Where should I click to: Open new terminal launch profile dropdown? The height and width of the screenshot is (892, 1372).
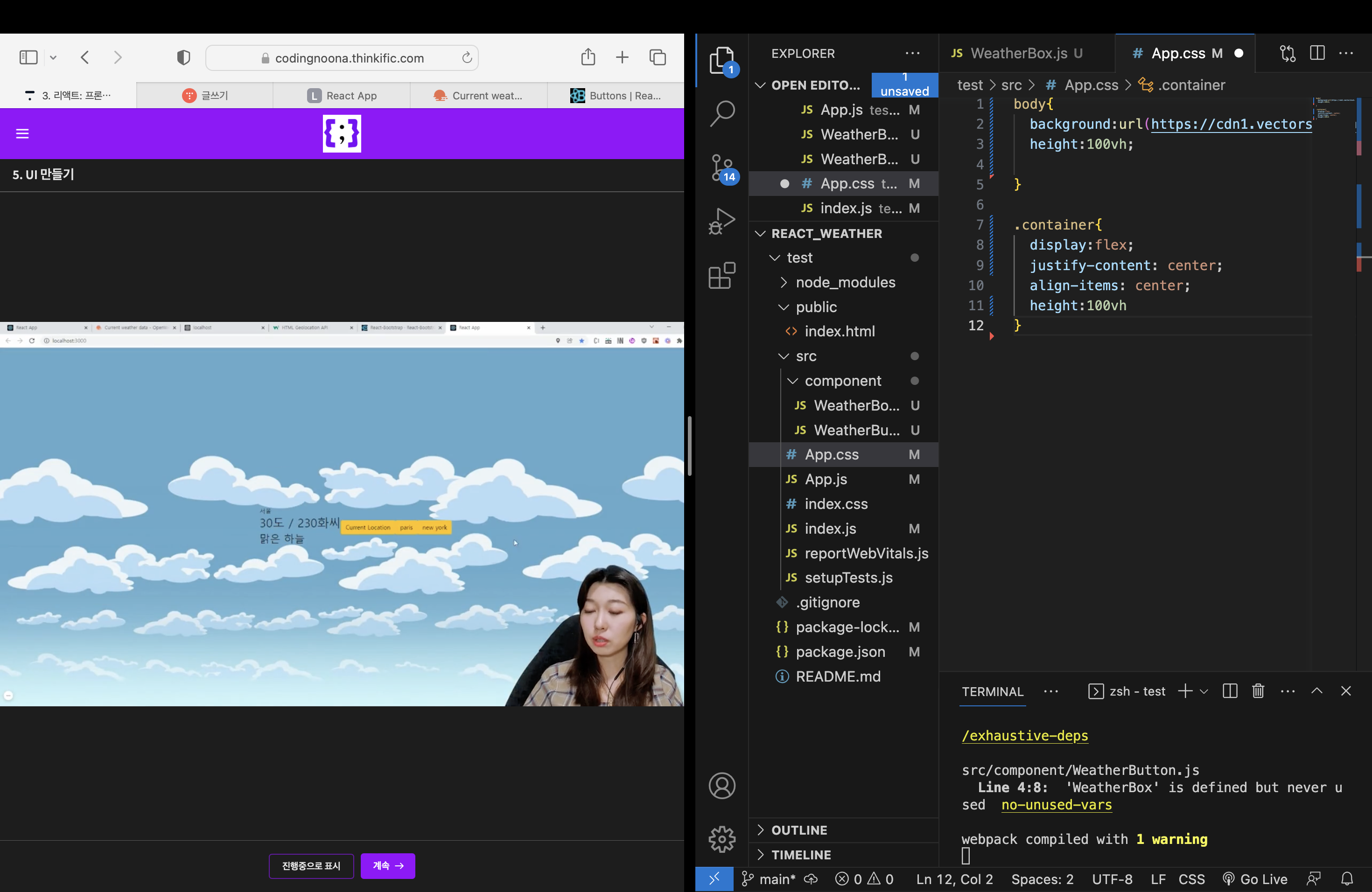1204,691
